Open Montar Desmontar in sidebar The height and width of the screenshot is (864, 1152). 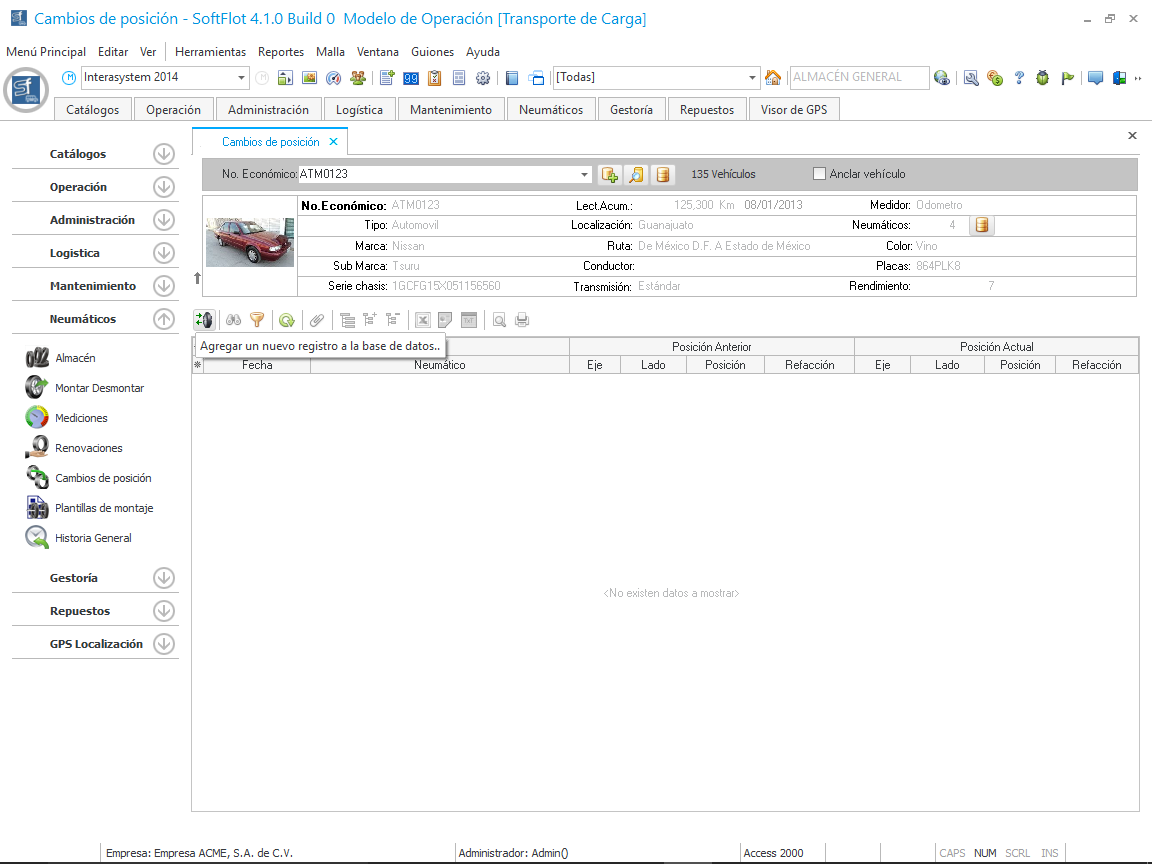pos(99,388)
